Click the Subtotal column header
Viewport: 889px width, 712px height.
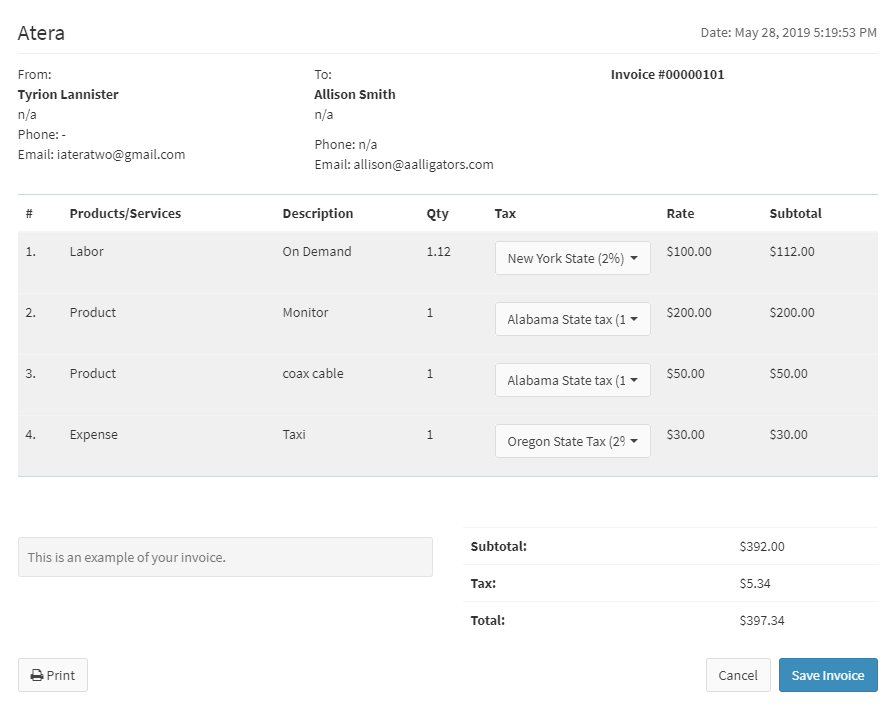(795, 213)
